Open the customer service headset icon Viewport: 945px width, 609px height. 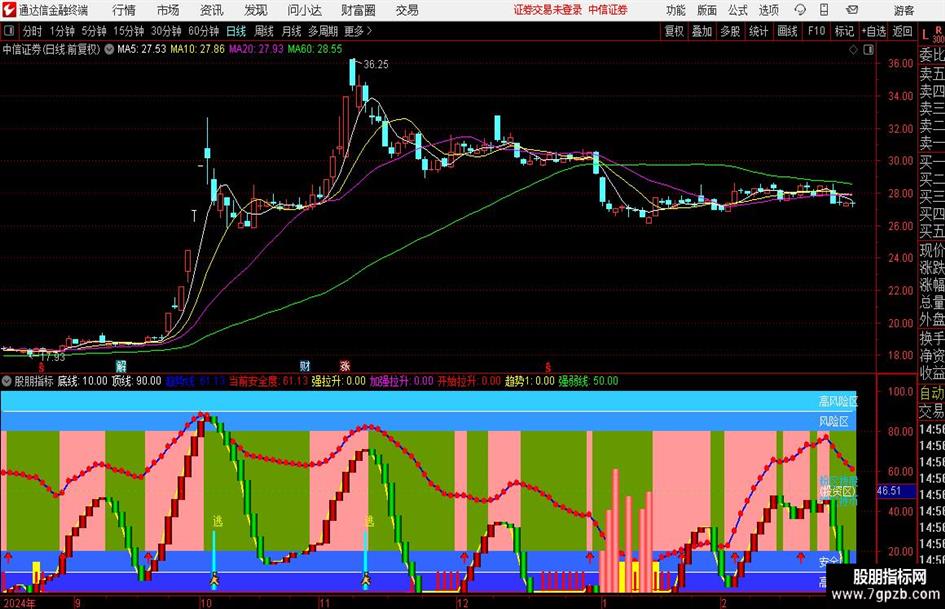click(x=800, y=10)
